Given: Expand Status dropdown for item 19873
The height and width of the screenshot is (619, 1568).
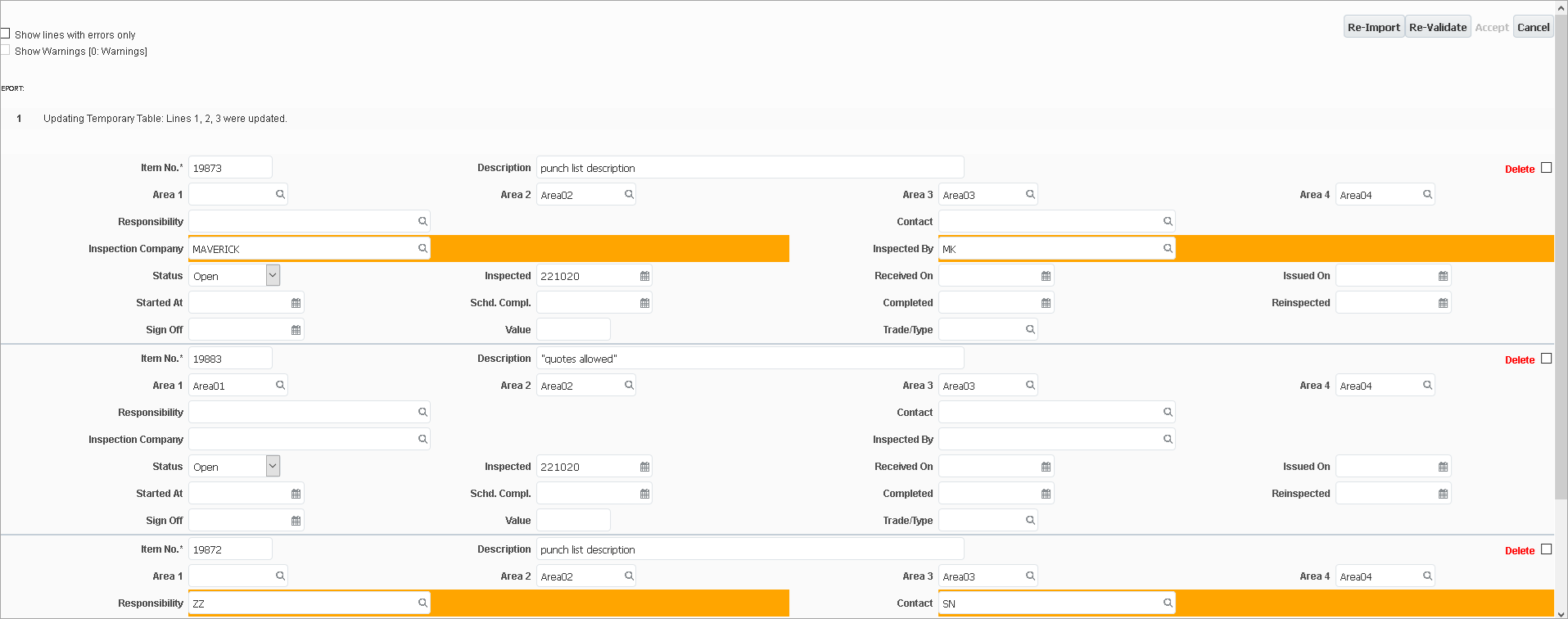Looking at the screenshot, I should tap(273, 275).
